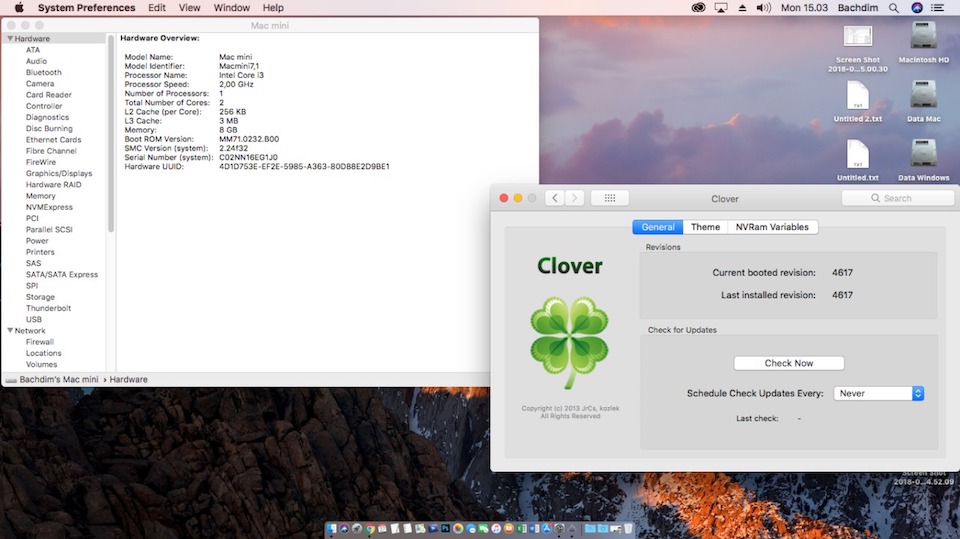This screenshot has width=960, height=539.
Task: Go forward in Clover preferences
Action: [574, 198]
